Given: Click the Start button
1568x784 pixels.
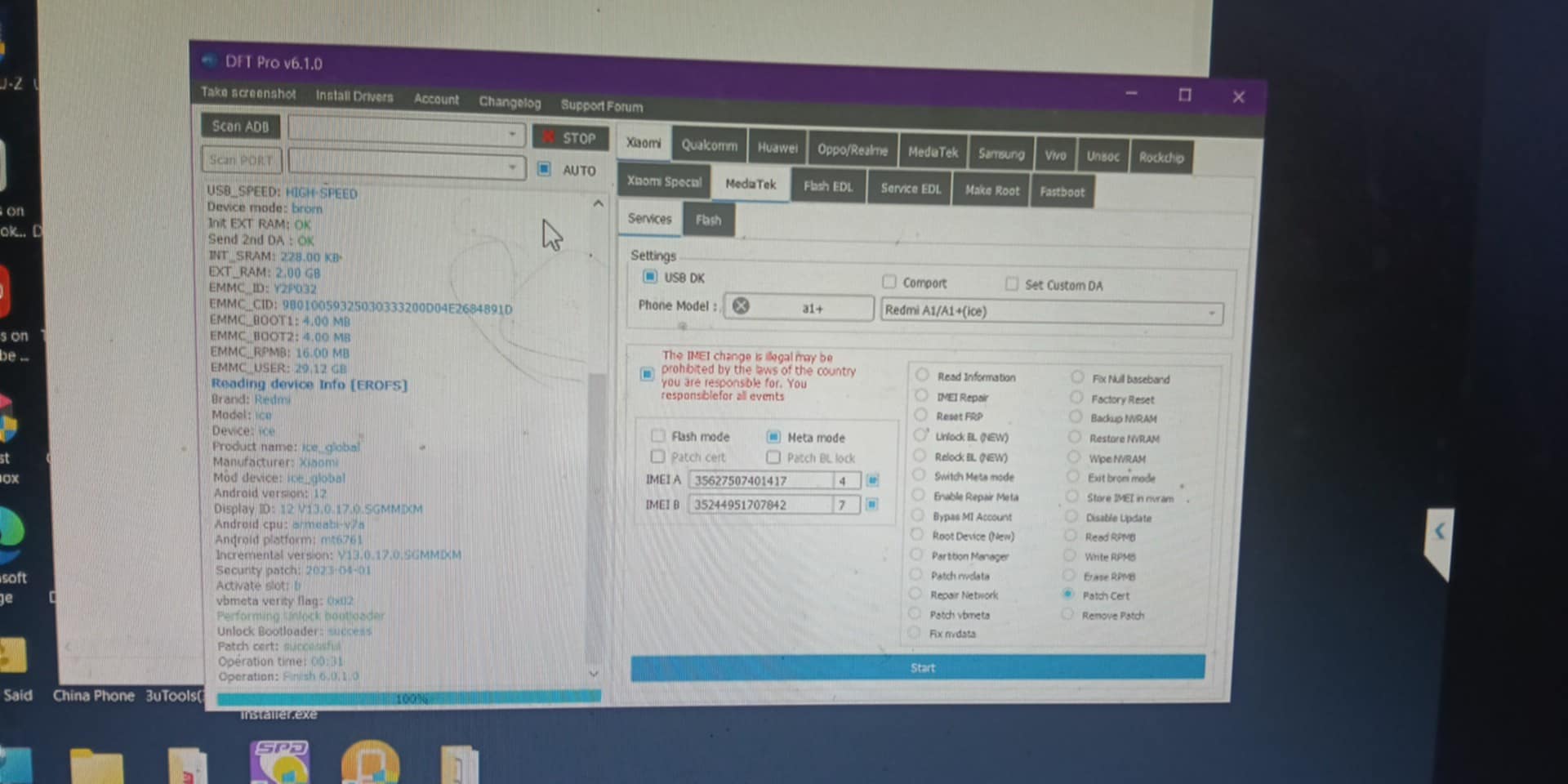Looking at the screenshot, I should (x=918, y=667).
